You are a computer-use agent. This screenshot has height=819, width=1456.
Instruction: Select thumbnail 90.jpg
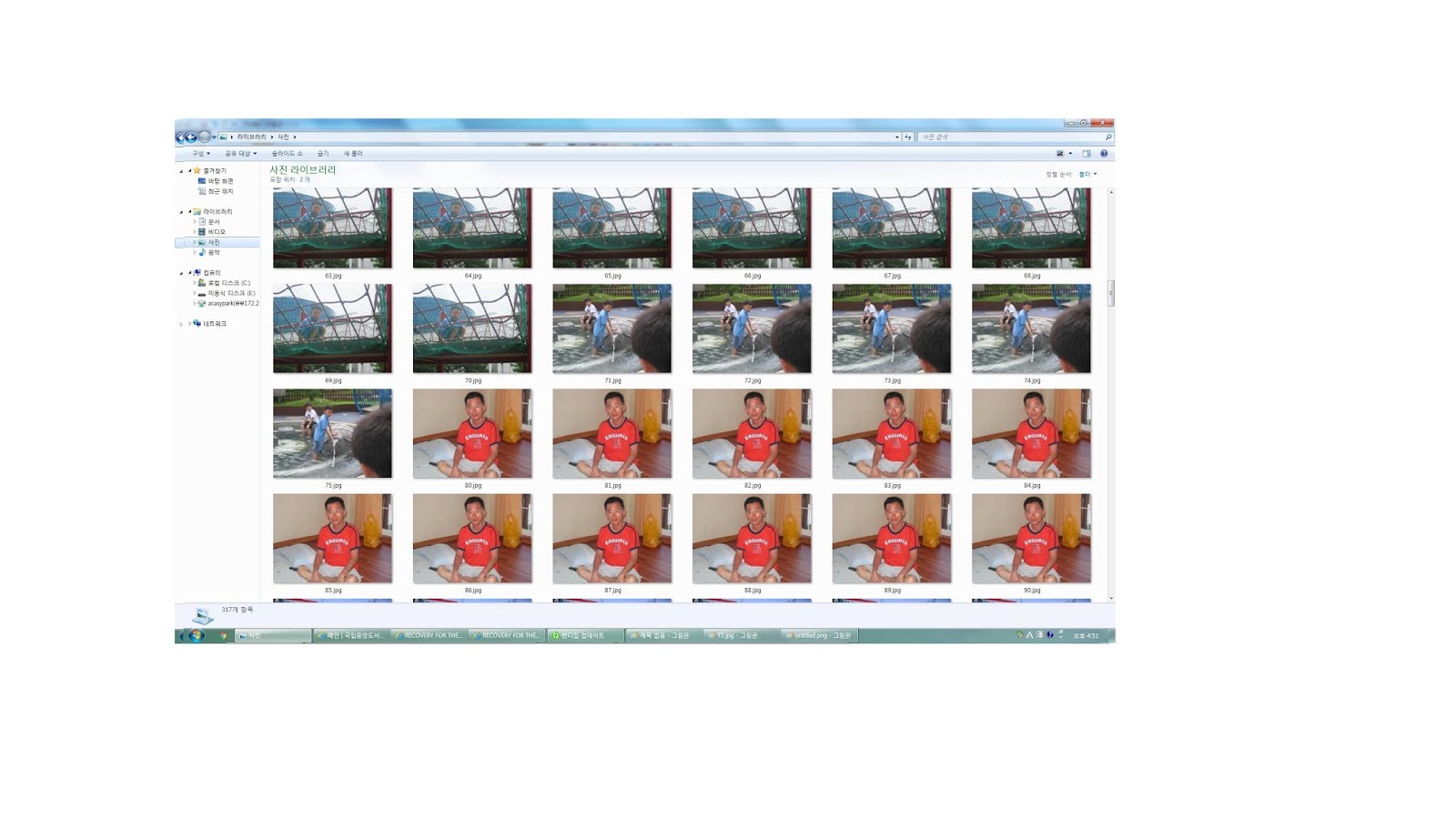pos(1031,539)
